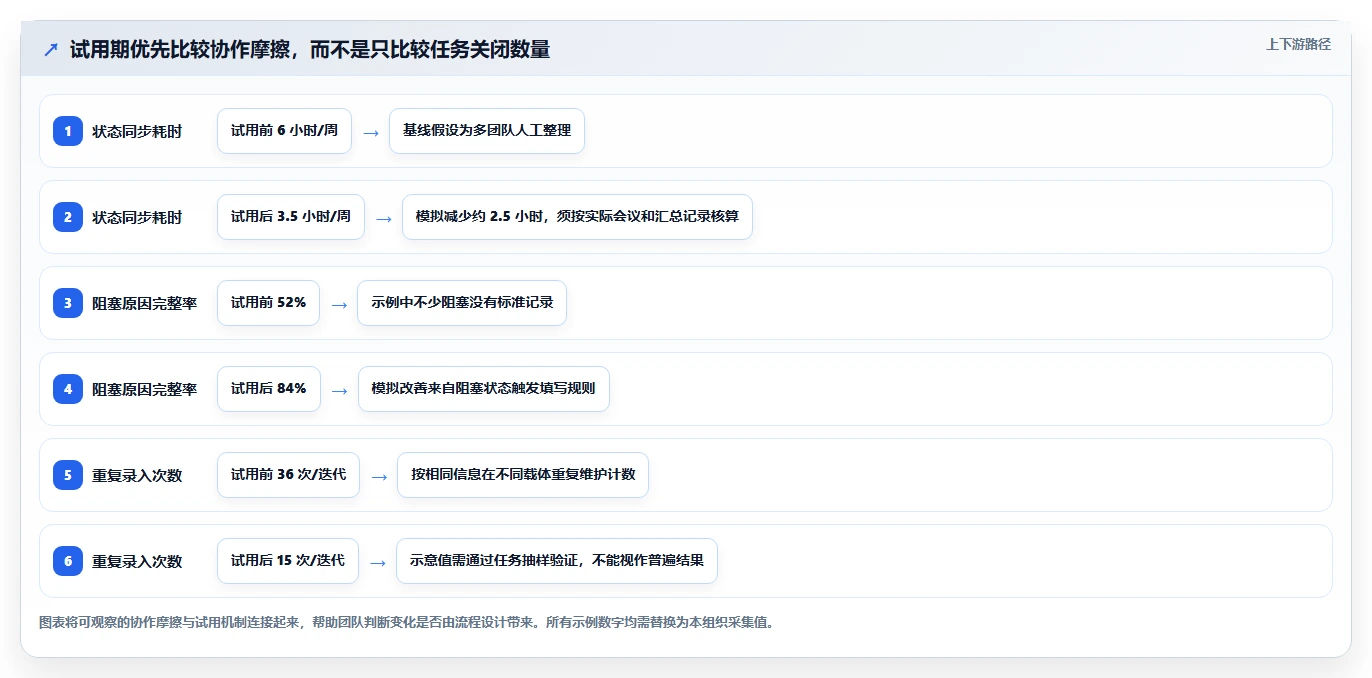Click the blue number 1 badge
This screenshot has height=678, width=1372.
pos(68,131)
